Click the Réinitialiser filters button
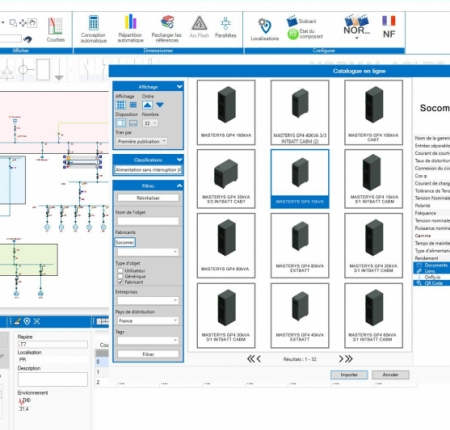 (148, 198)
